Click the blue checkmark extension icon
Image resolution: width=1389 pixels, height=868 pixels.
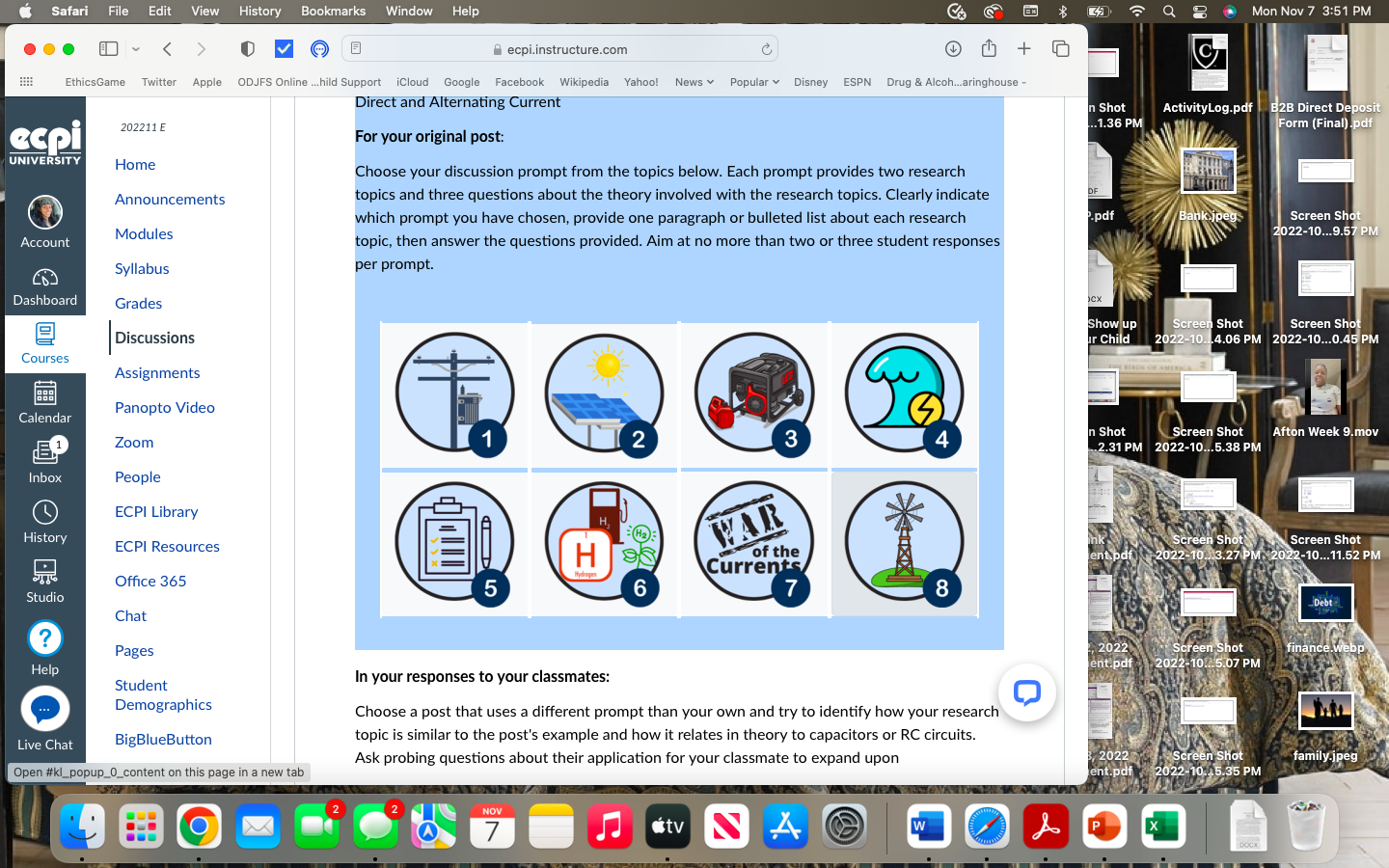284,49
